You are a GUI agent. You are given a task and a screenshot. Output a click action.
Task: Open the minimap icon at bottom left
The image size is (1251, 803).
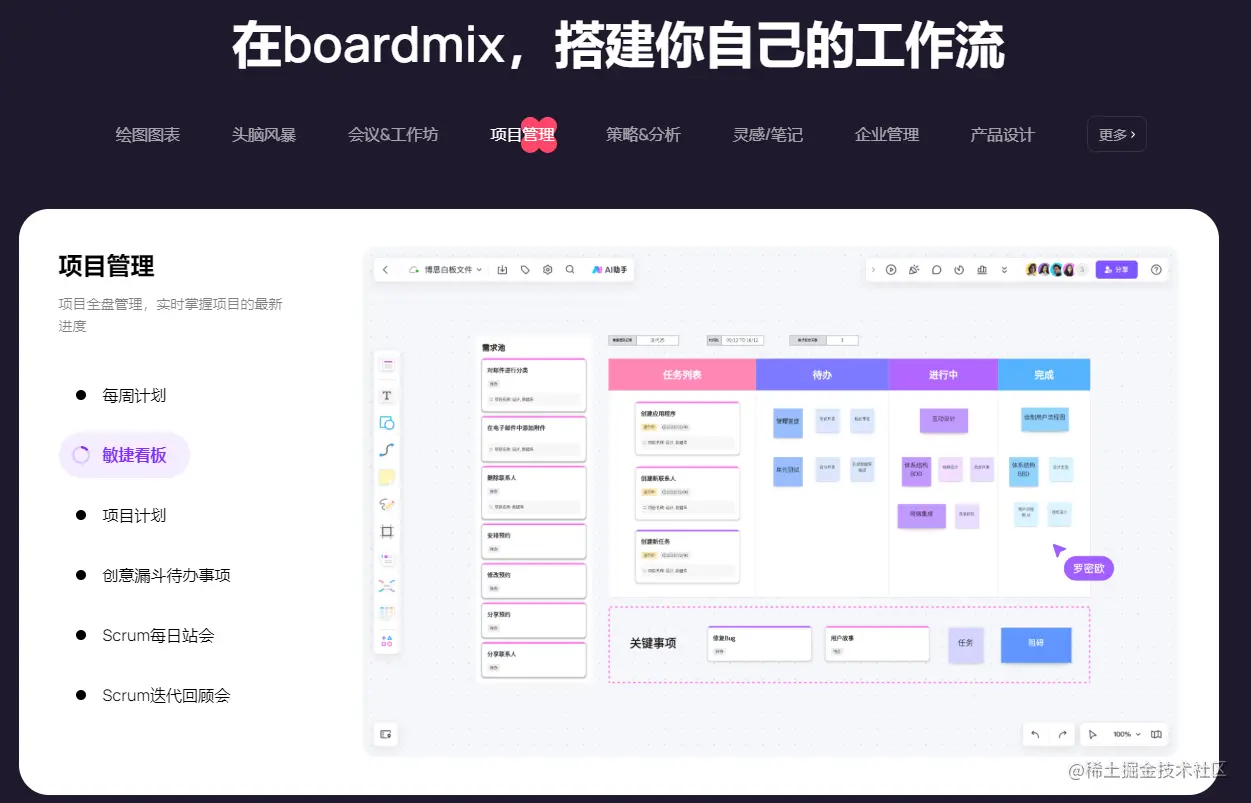click(385, 734)
